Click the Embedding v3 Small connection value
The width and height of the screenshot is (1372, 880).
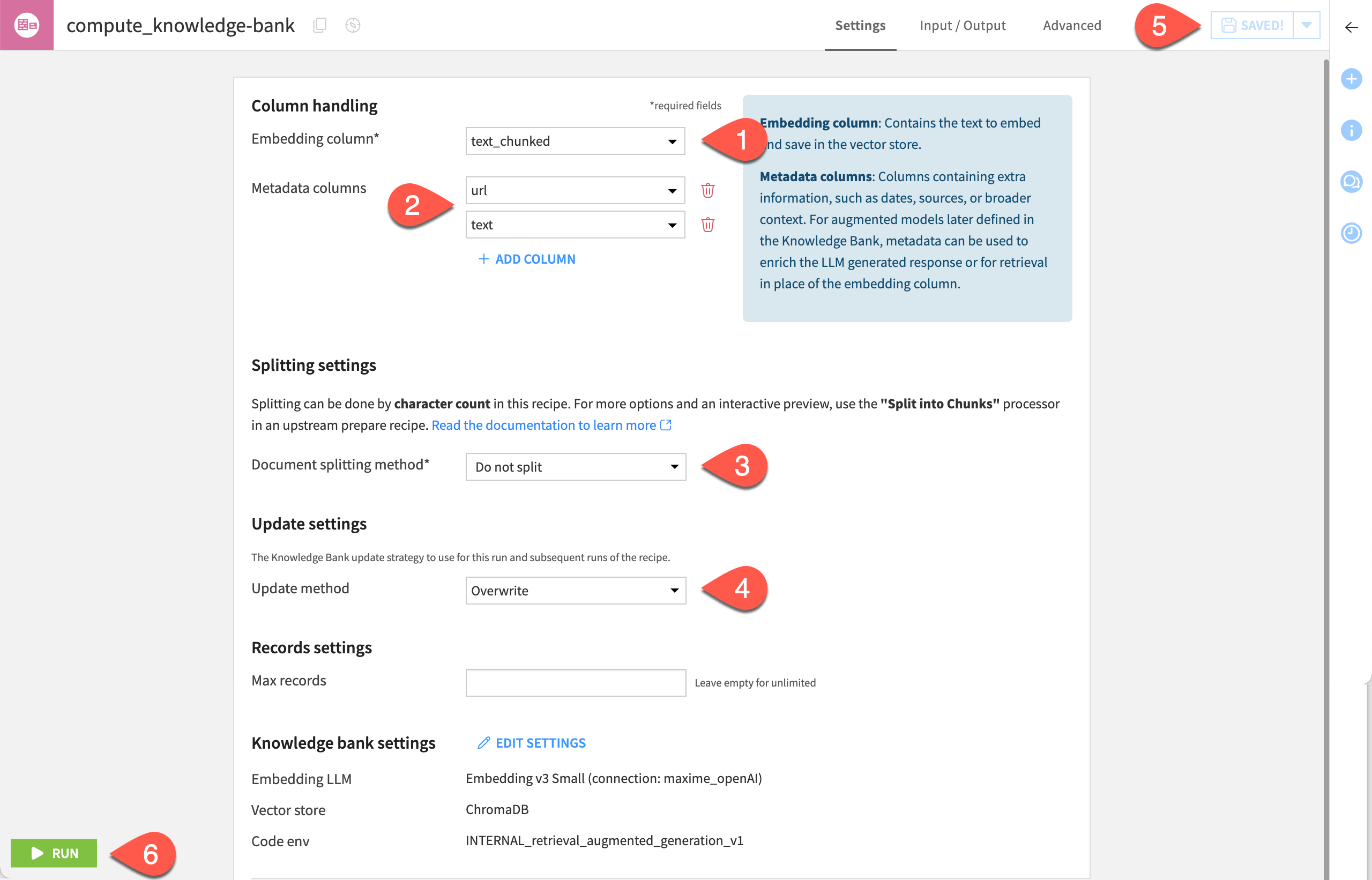614,778
